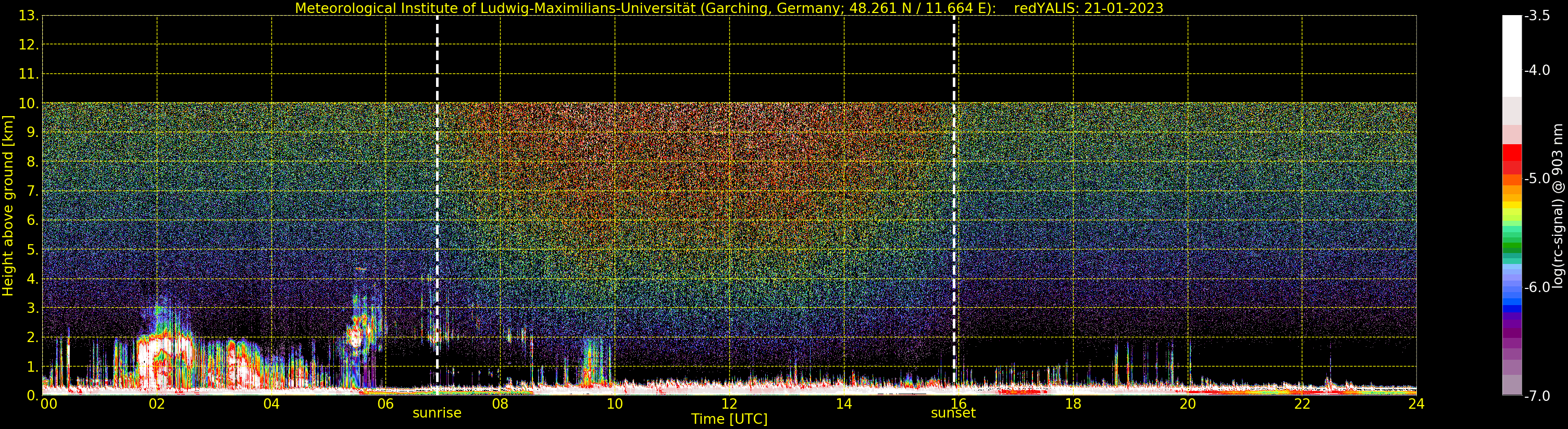1568x429 pixels.
Task: Click the height axis tick label 12
Action: [28, 45]
